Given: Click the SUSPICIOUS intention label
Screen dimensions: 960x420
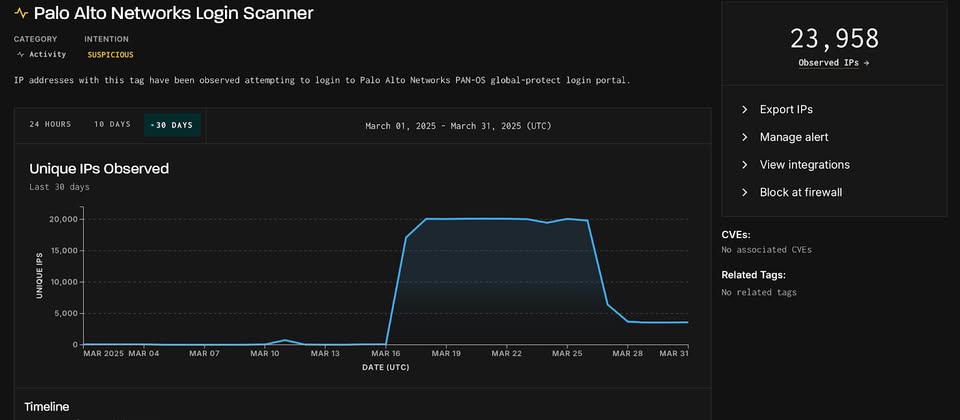Looking at the screenshot, I should [110, 54].
